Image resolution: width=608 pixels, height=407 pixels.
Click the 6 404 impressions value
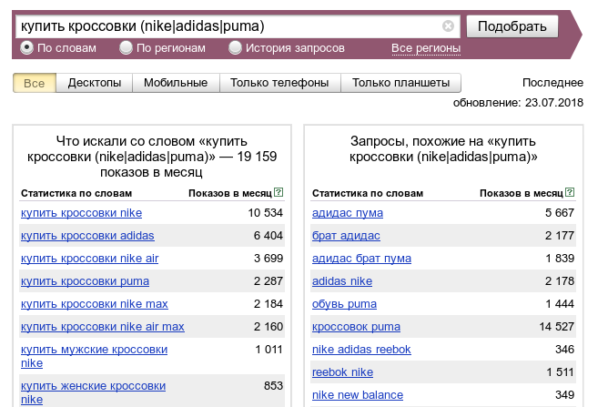(x=268, y=236)
